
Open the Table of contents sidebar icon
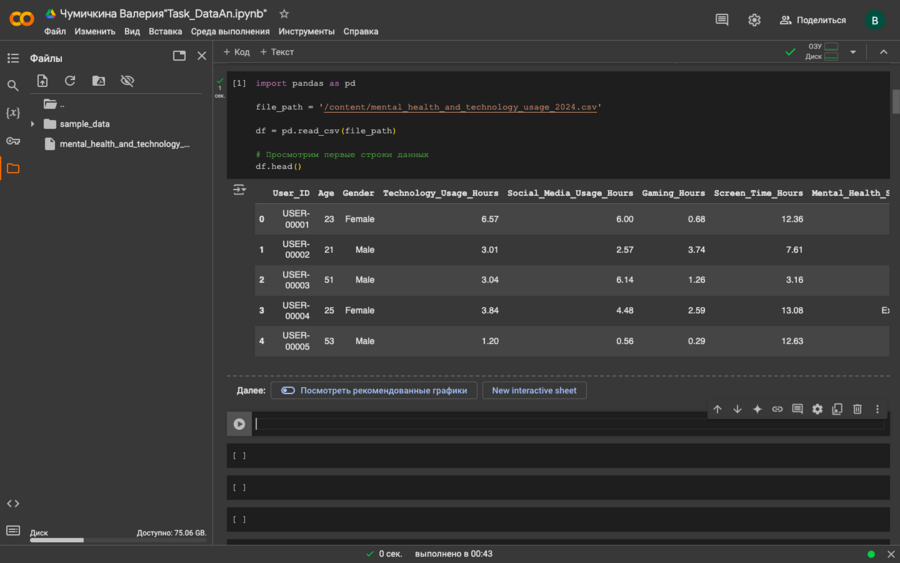[x=13, y=58]
